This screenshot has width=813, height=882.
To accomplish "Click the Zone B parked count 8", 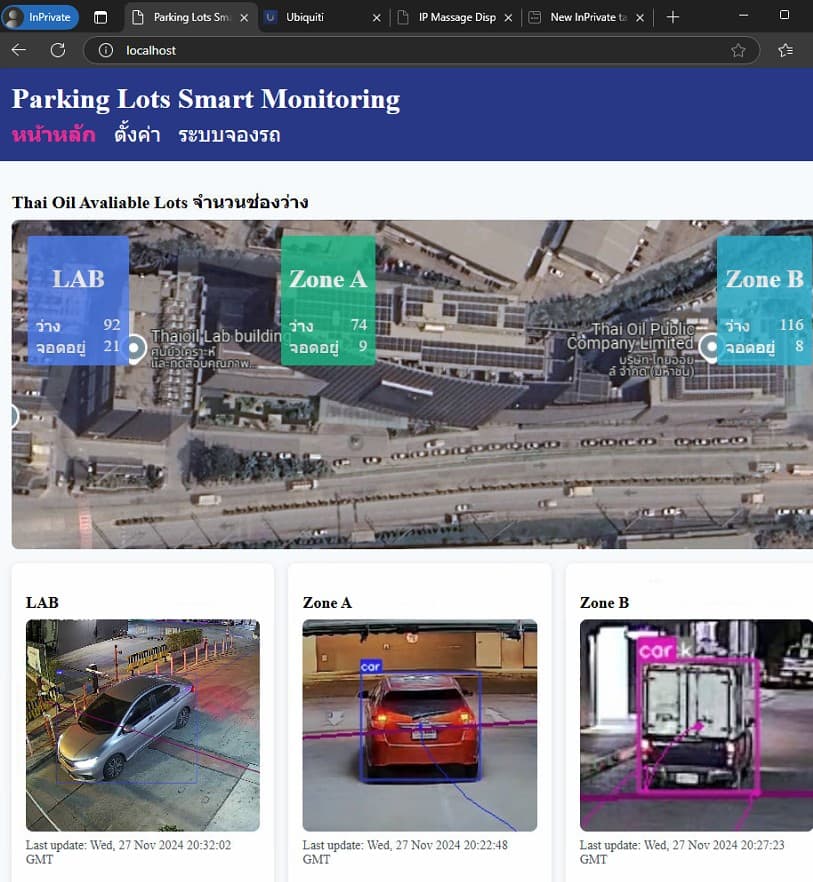I will coord(799,346).
